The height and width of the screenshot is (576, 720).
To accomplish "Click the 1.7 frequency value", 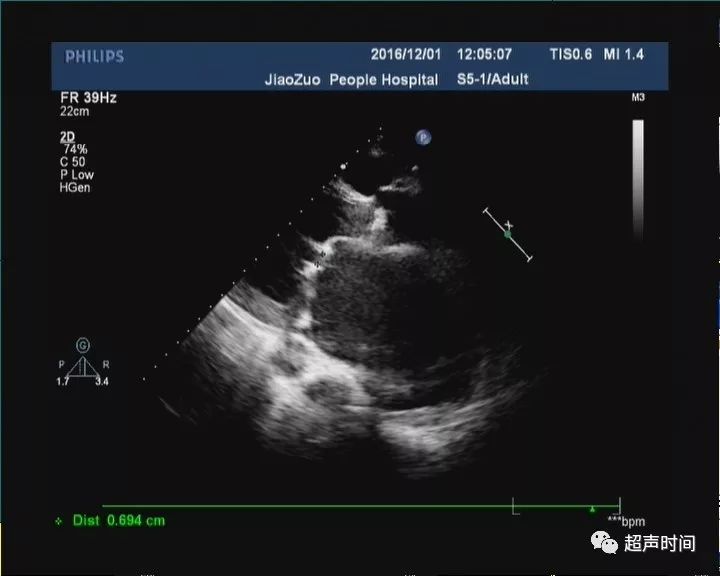I will [x=62, y=381].
